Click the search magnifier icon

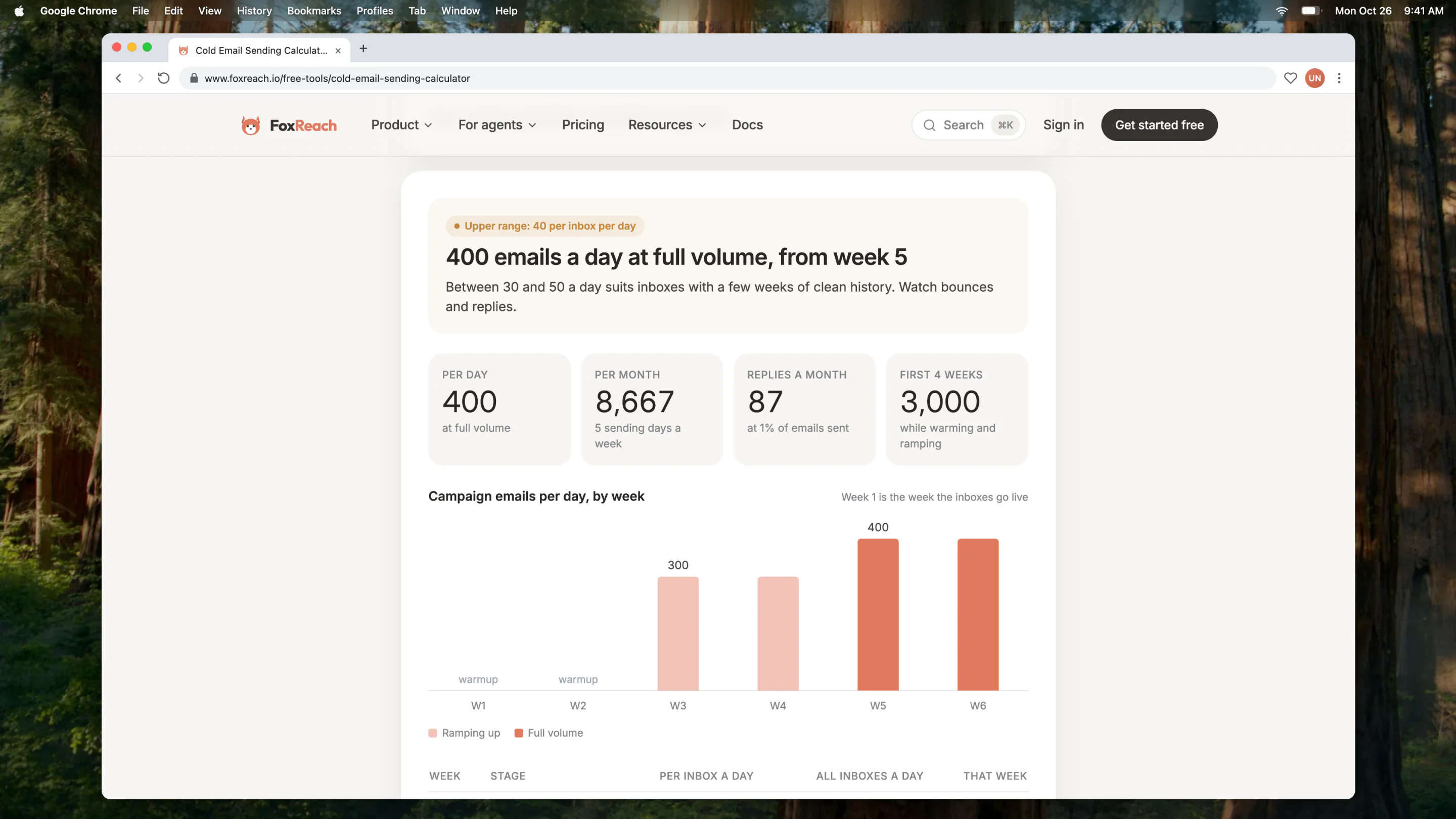[x=929, y=125]
